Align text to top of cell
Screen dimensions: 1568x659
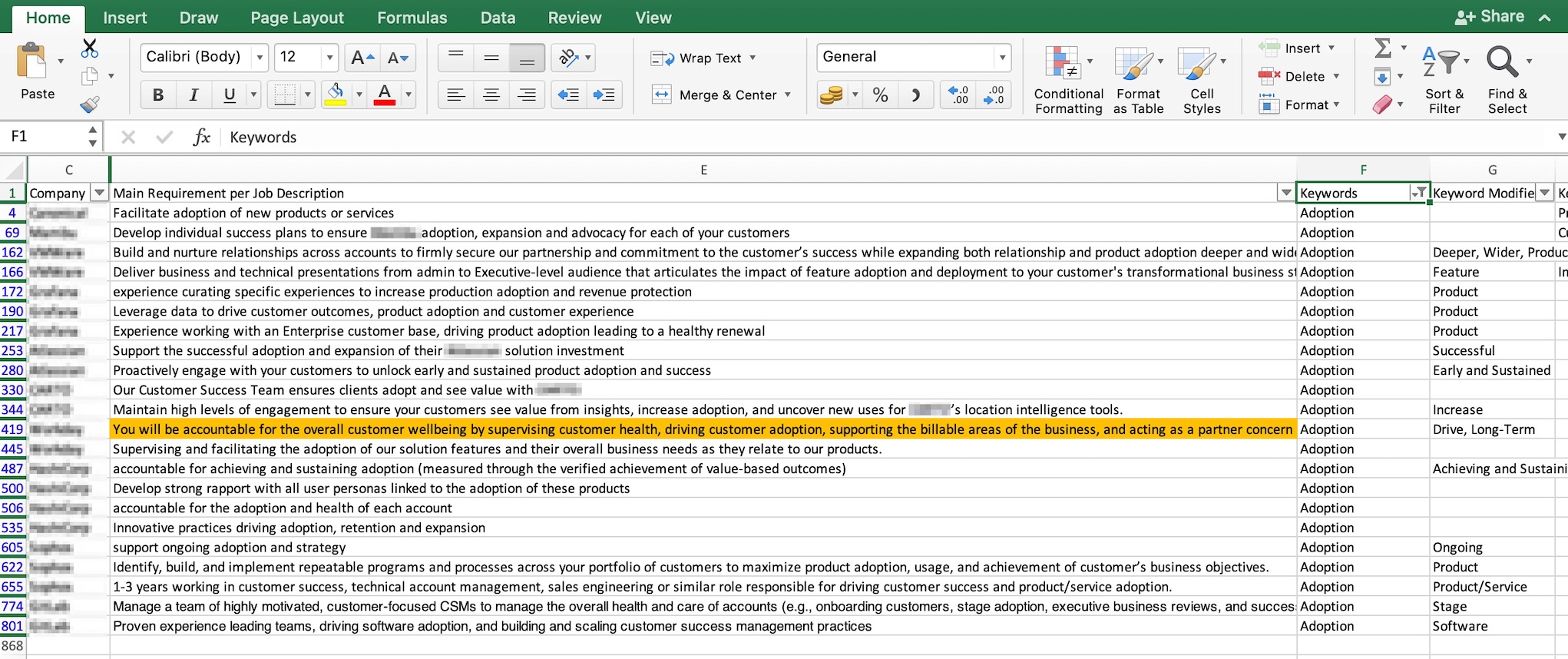point(456,58)
